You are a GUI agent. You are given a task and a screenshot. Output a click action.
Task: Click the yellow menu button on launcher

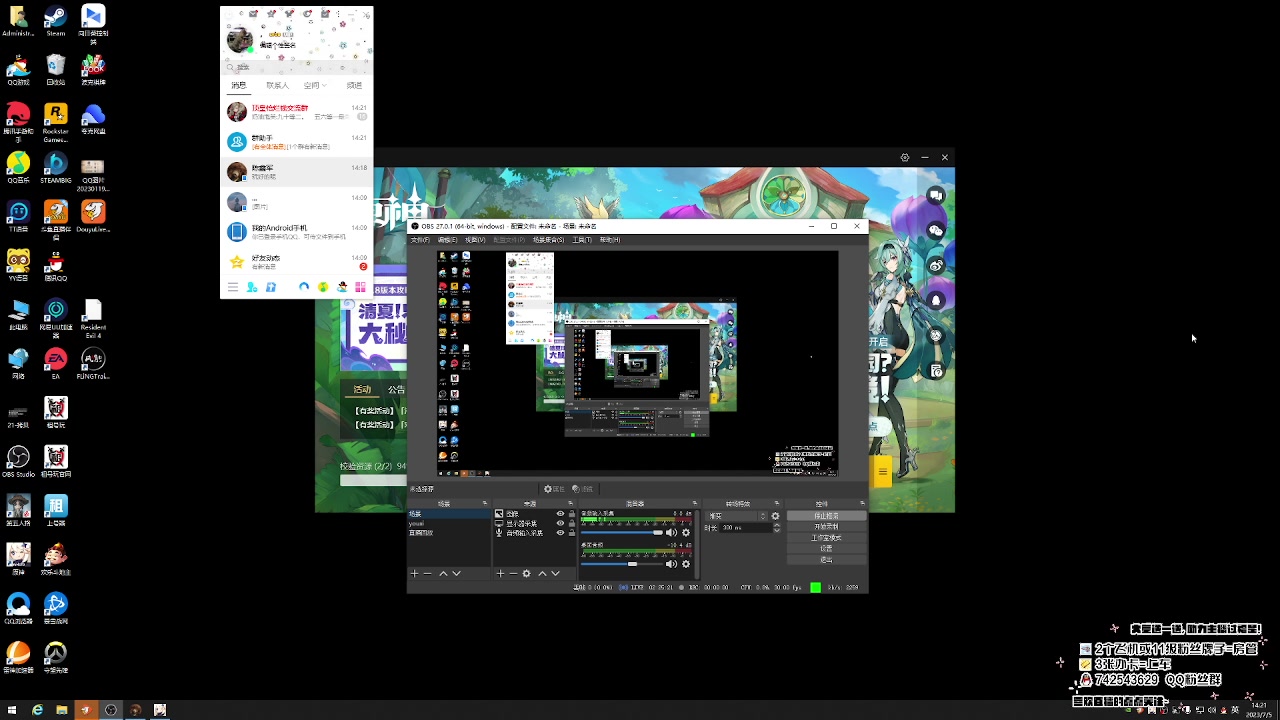(882, 472)
